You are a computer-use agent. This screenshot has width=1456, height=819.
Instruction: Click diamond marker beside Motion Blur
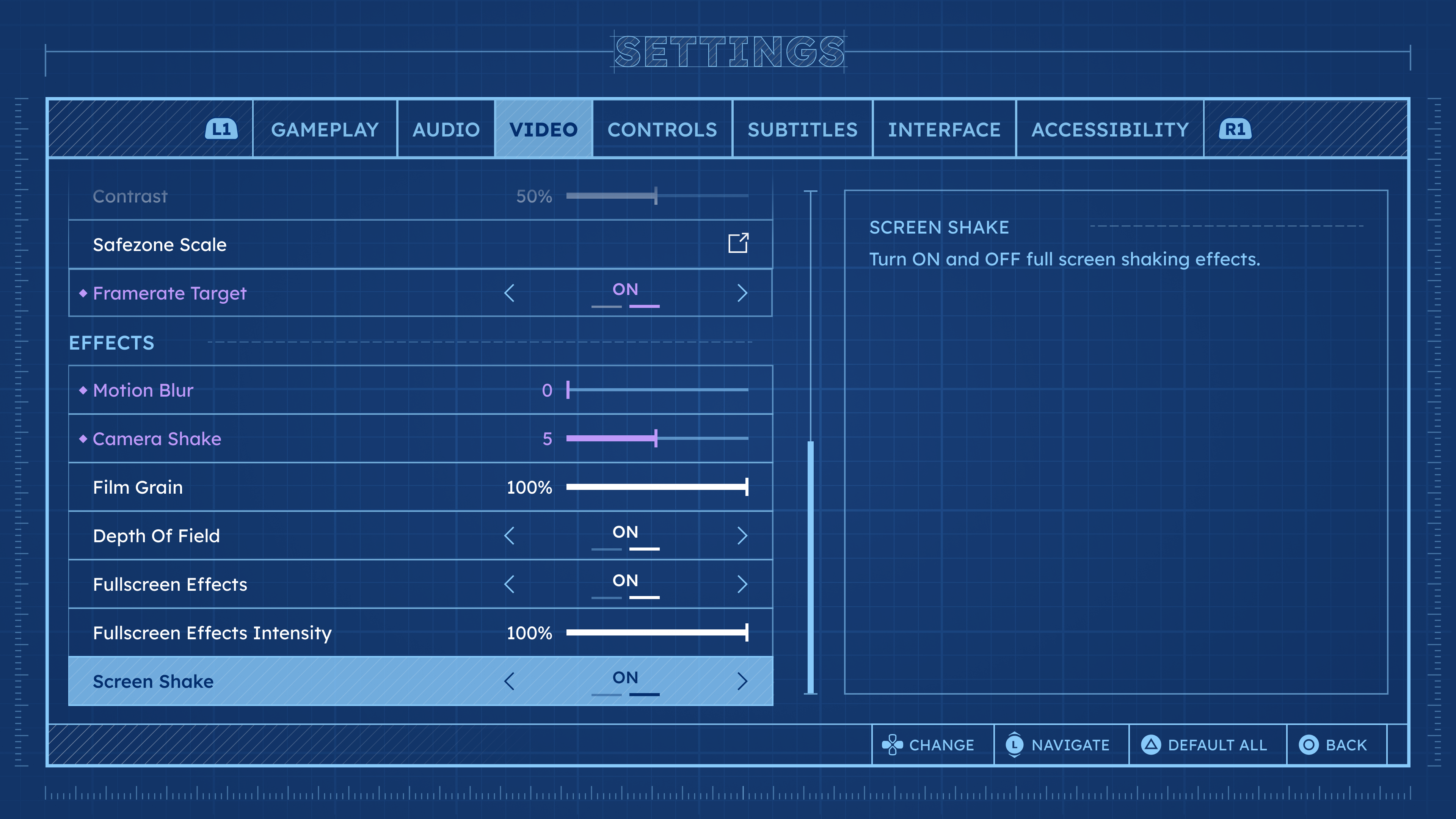(x=83, y=390)
